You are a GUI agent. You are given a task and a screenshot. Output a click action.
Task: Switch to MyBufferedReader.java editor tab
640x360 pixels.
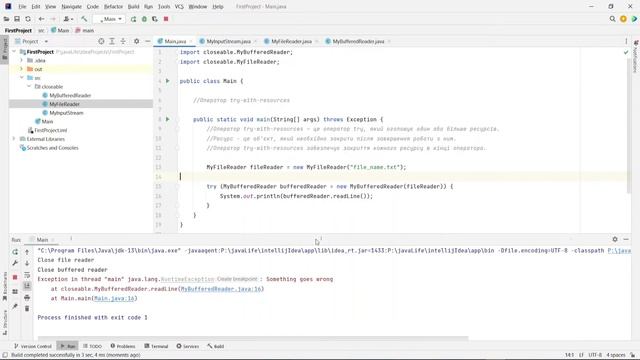(358, 41)
